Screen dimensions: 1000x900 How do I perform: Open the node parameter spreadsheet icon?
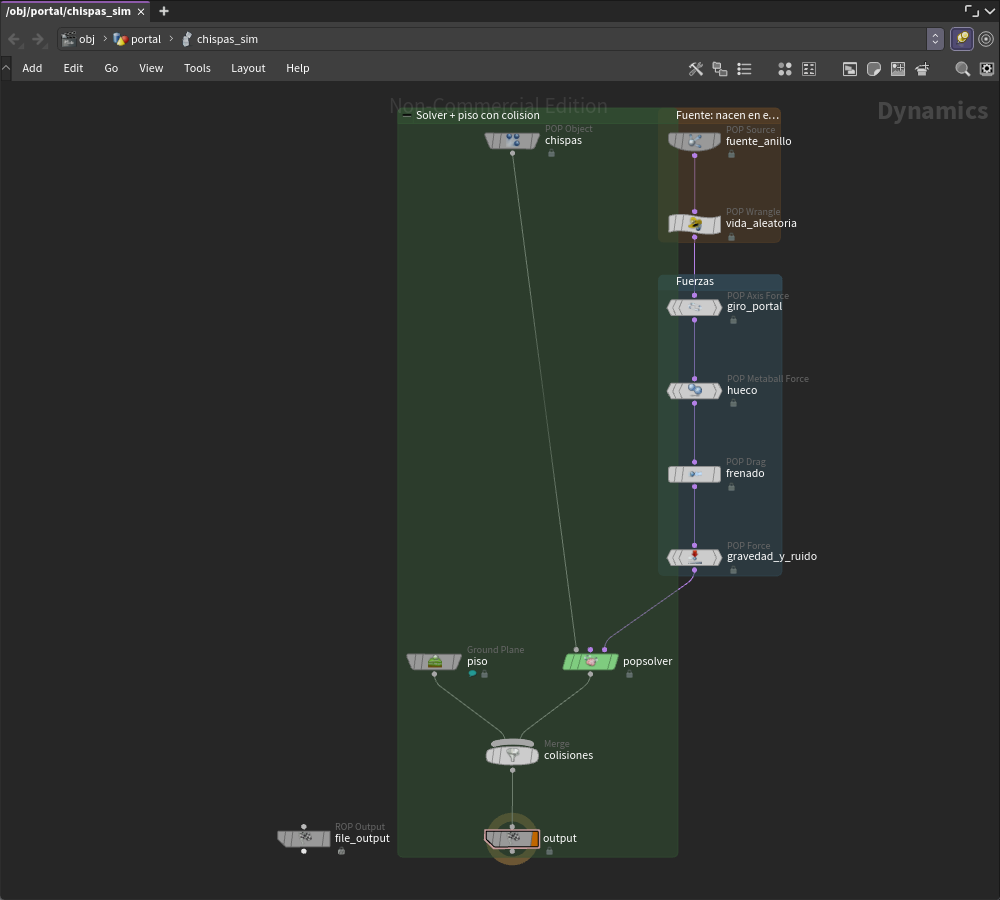(x=809, y=69)
